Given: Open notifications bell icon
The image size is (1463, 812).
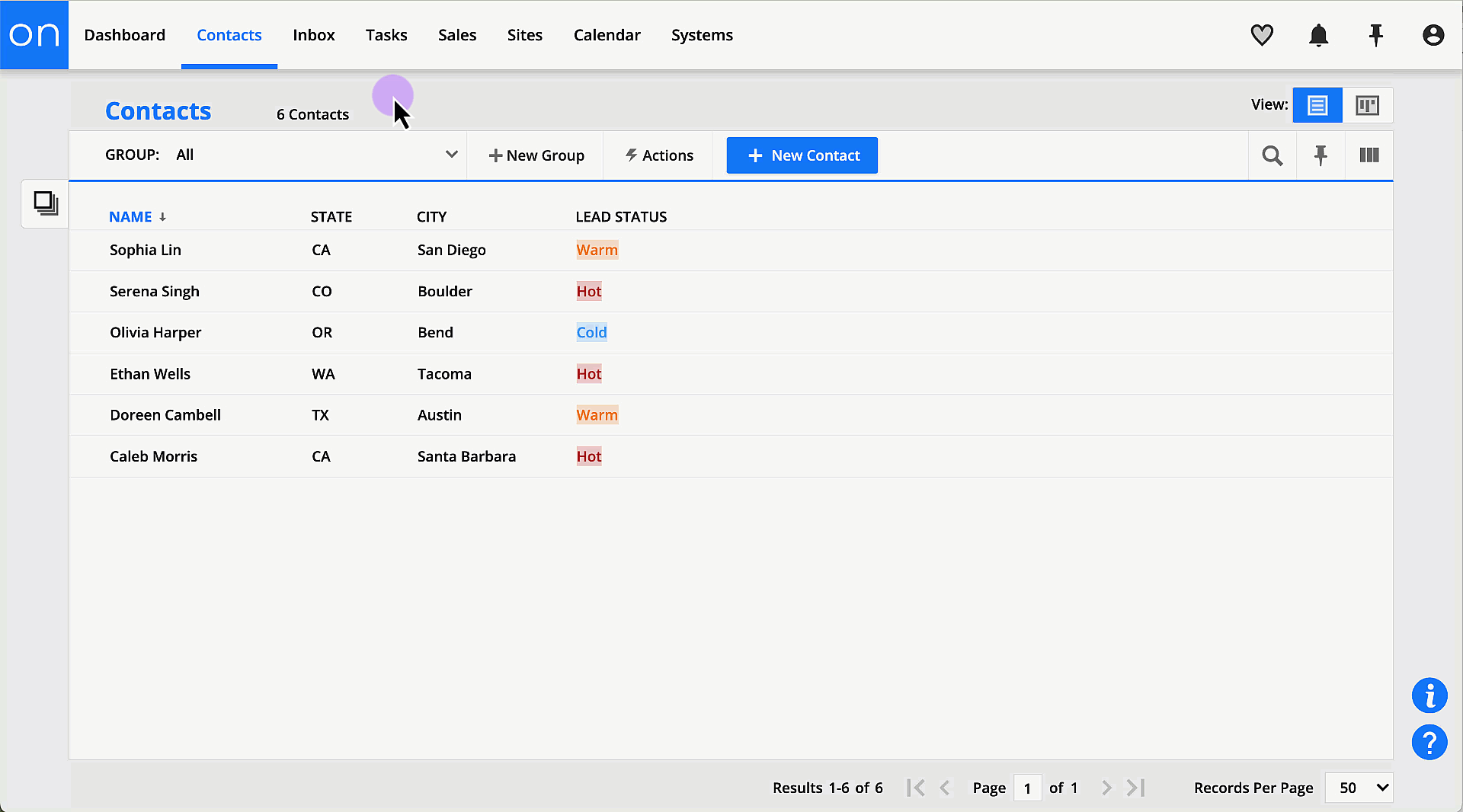Looking at the screenshot, I should point(1318,35).
